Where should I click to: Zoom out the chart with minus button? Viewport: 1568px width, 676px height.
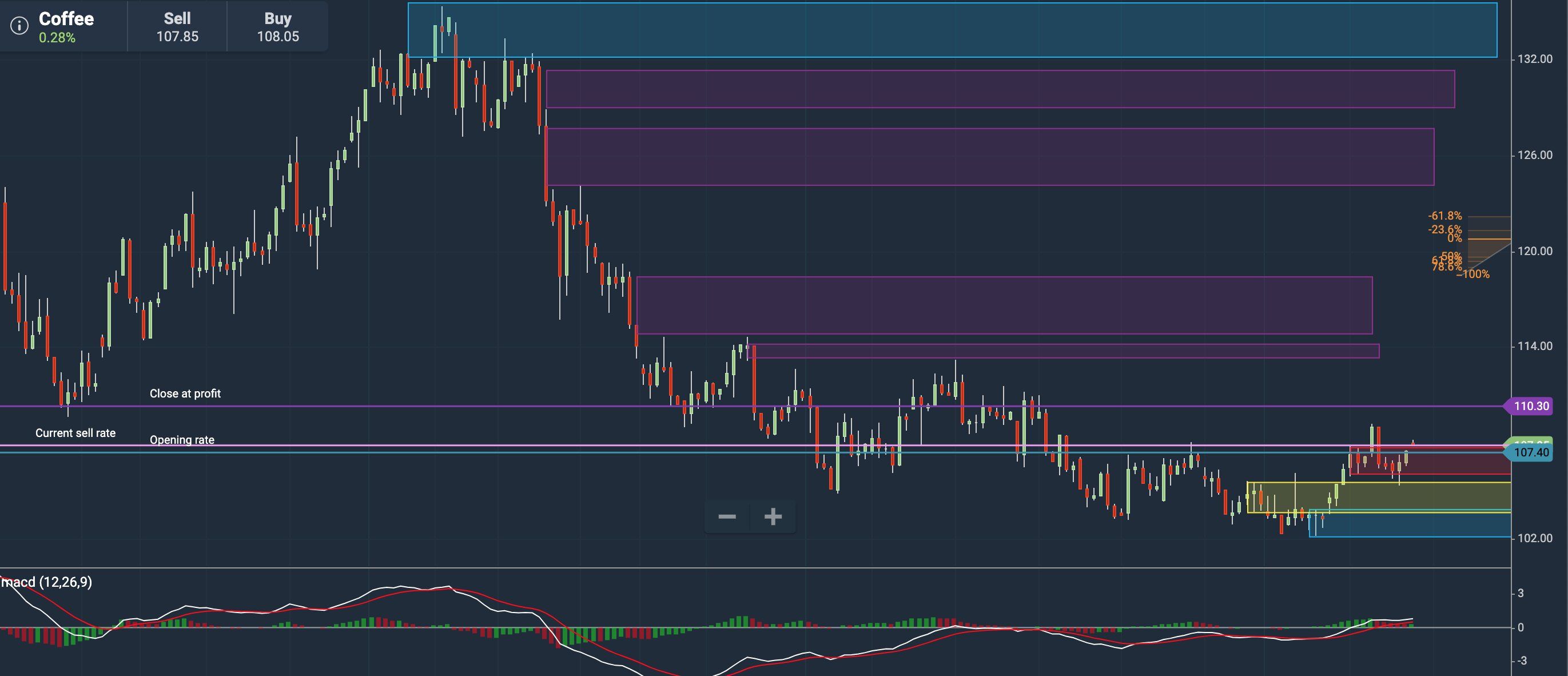click(727, 516)
